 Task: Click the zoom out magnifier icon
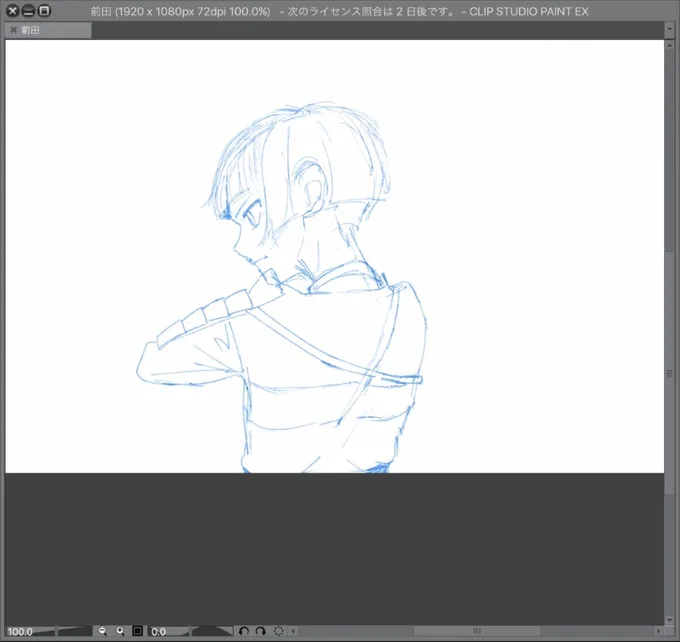pos(102,631)
